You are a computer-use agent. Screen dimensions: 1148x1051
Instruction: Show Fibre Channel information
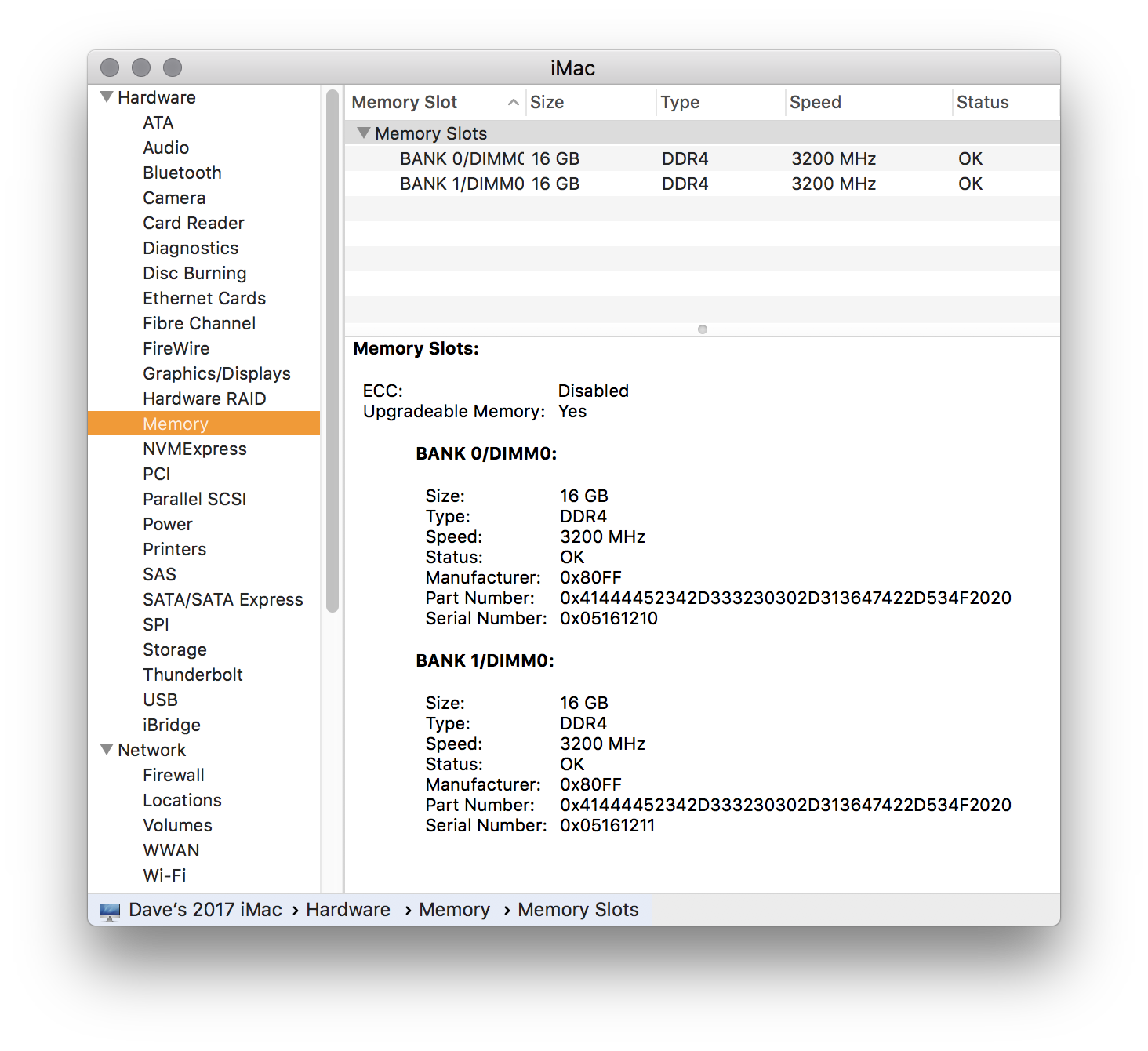(x=199, y=323)
